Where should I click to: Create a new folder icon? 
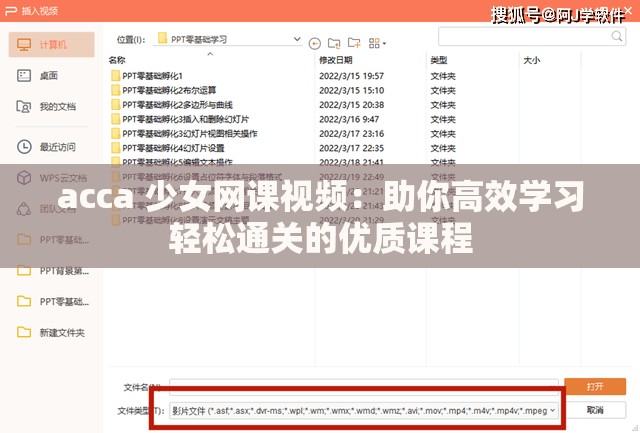354,42
